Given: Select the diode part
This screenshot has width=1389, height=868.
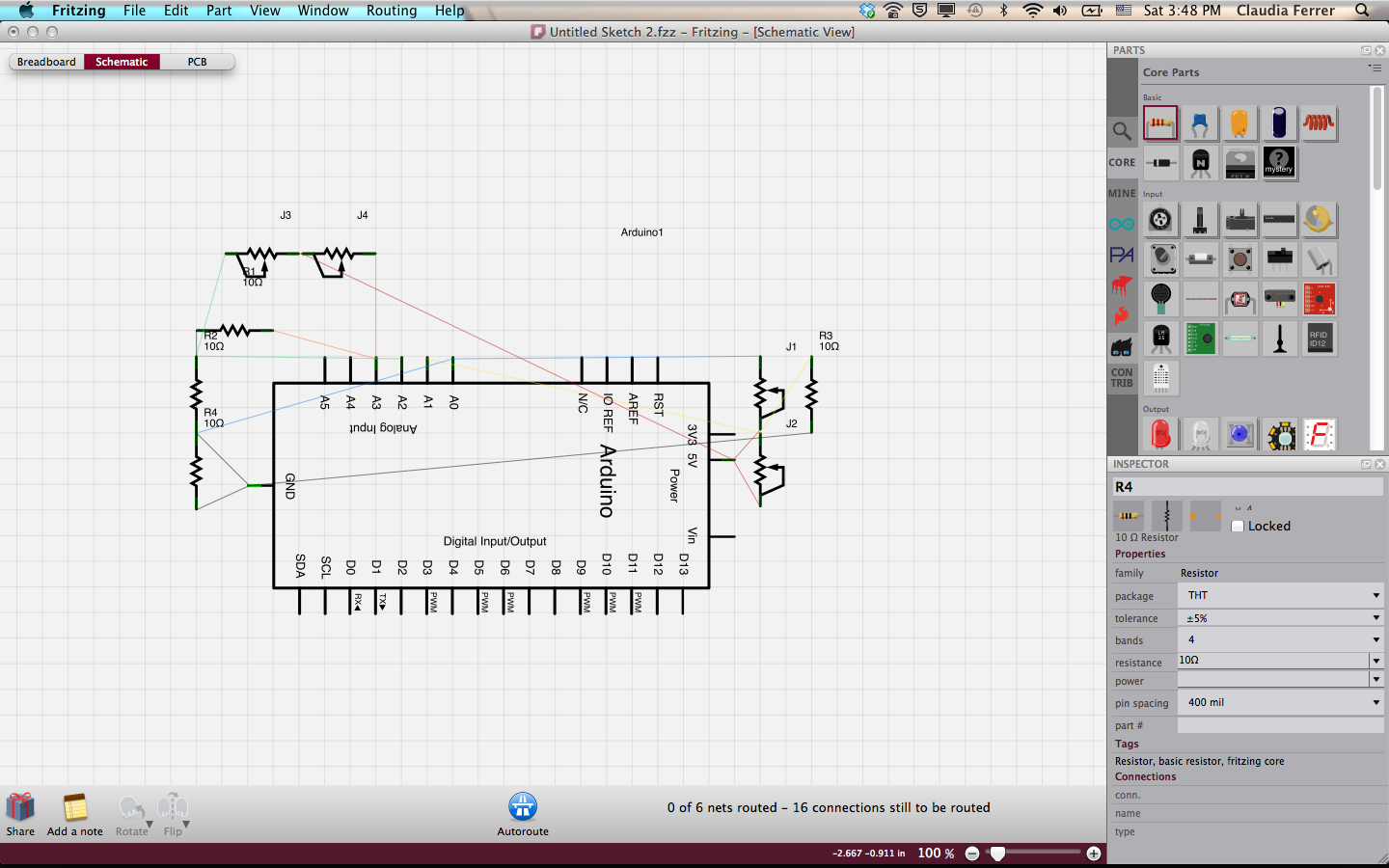Looking at the screenshot, I should click(1160, 163).
